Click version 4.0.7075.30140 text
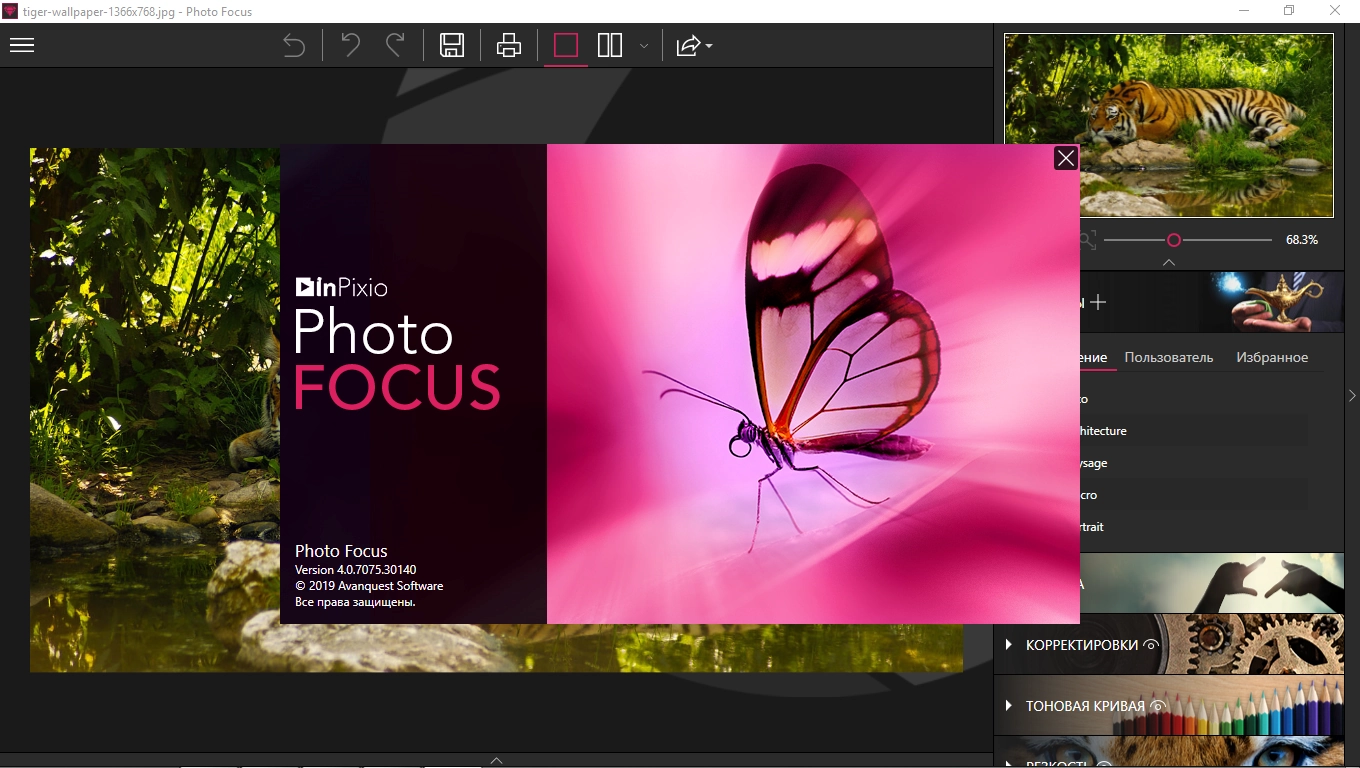 (x=356, y=570)
